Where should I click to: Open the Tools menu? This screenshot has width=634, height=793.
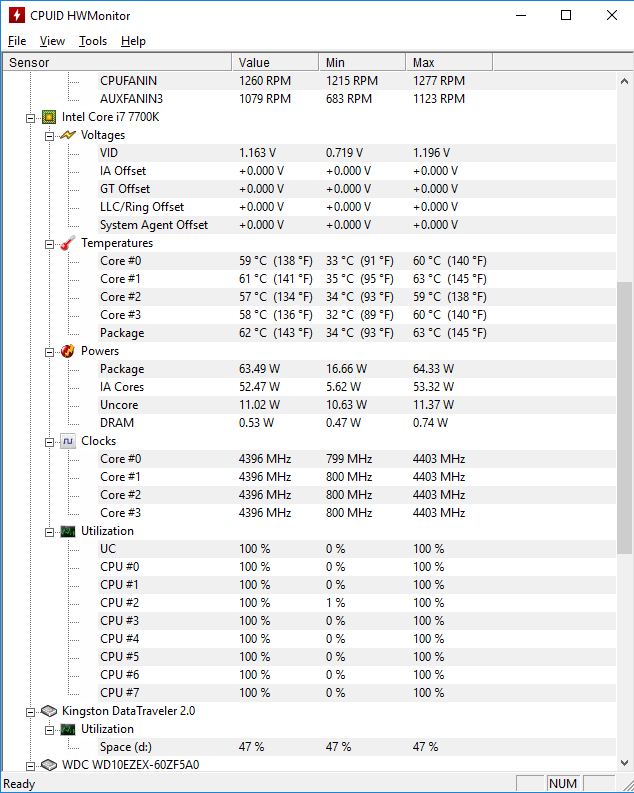(x=93, y=41)
